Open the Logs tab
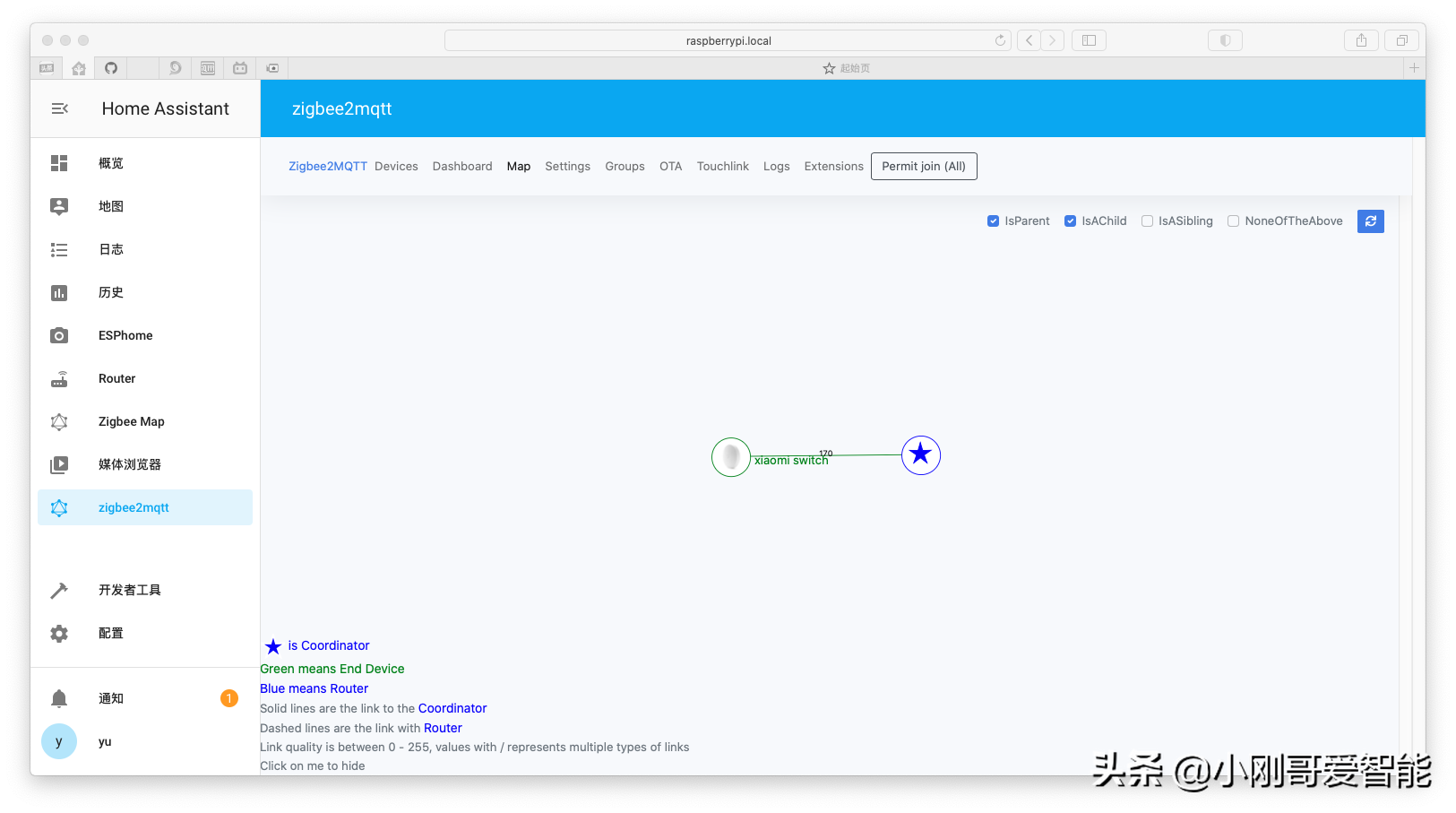The width and height of the screenshot is (1456, 813). (x=777, y=167)
